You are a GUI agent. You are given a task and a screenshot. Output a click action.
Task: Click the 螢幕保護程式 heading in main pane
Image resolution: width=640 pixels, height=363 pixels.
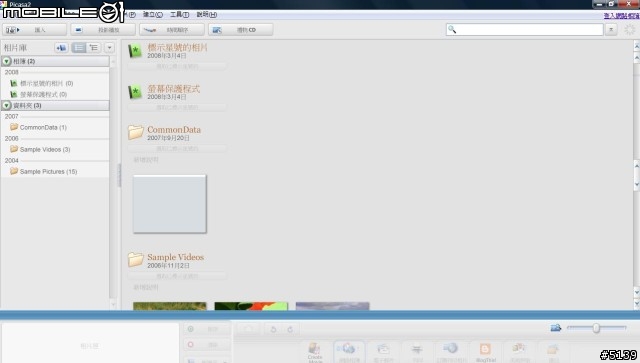click(174, 89)
